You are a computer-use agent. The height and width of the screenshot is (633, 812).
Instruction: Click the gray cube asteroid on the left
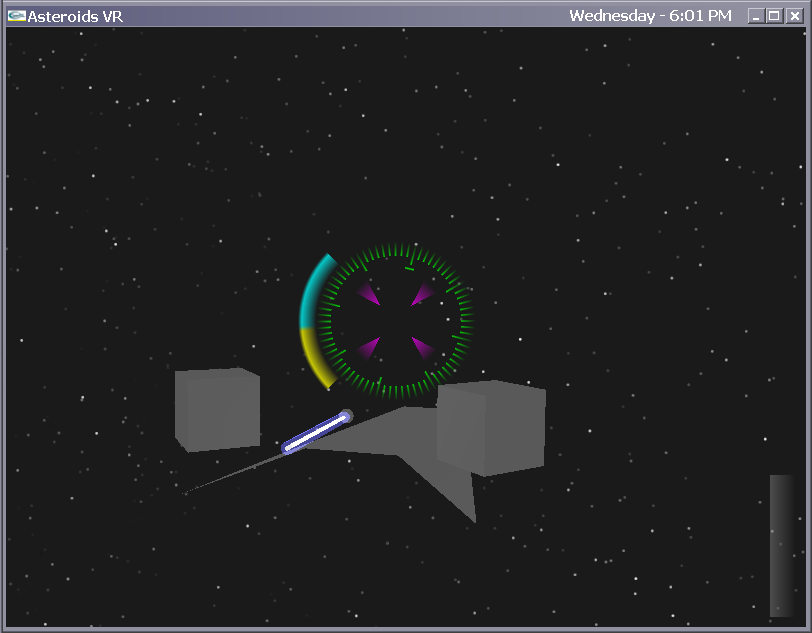tap(217, 410)
